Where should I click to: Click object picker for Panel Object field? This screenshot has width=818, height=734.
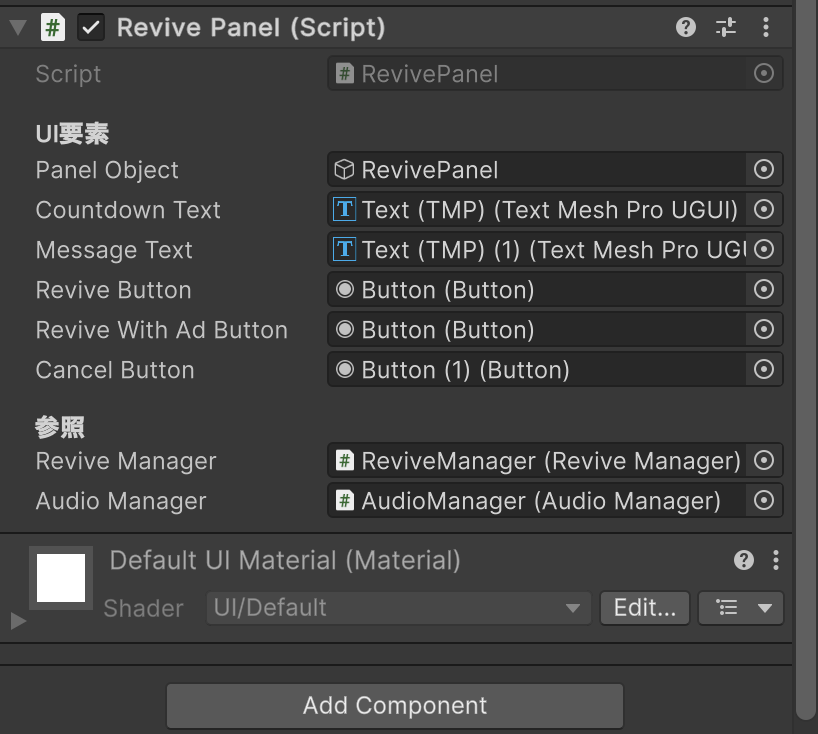click(x=764, y=170)
